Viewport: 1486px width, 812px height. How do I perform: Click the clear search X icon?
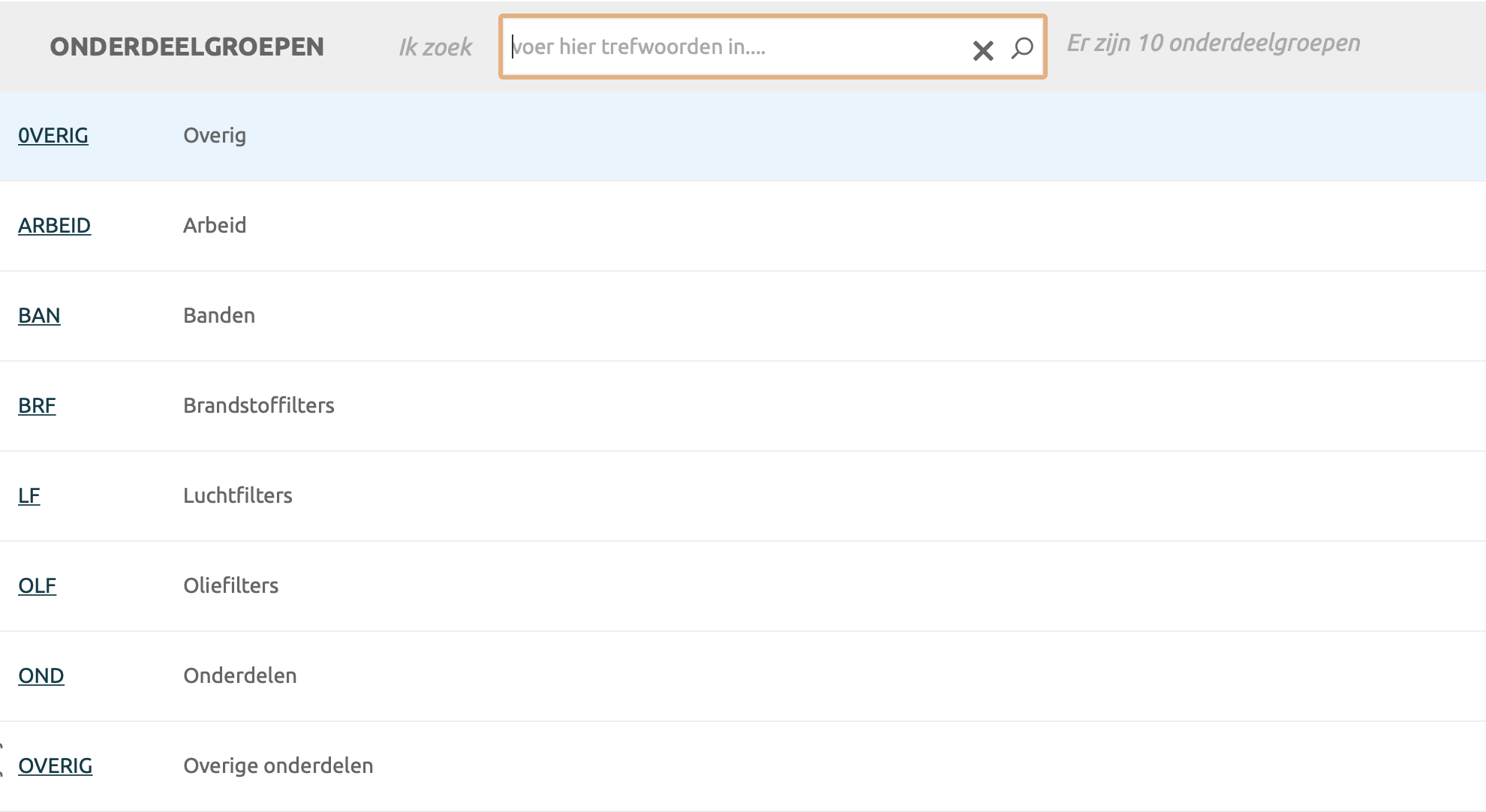click(982, 50)
